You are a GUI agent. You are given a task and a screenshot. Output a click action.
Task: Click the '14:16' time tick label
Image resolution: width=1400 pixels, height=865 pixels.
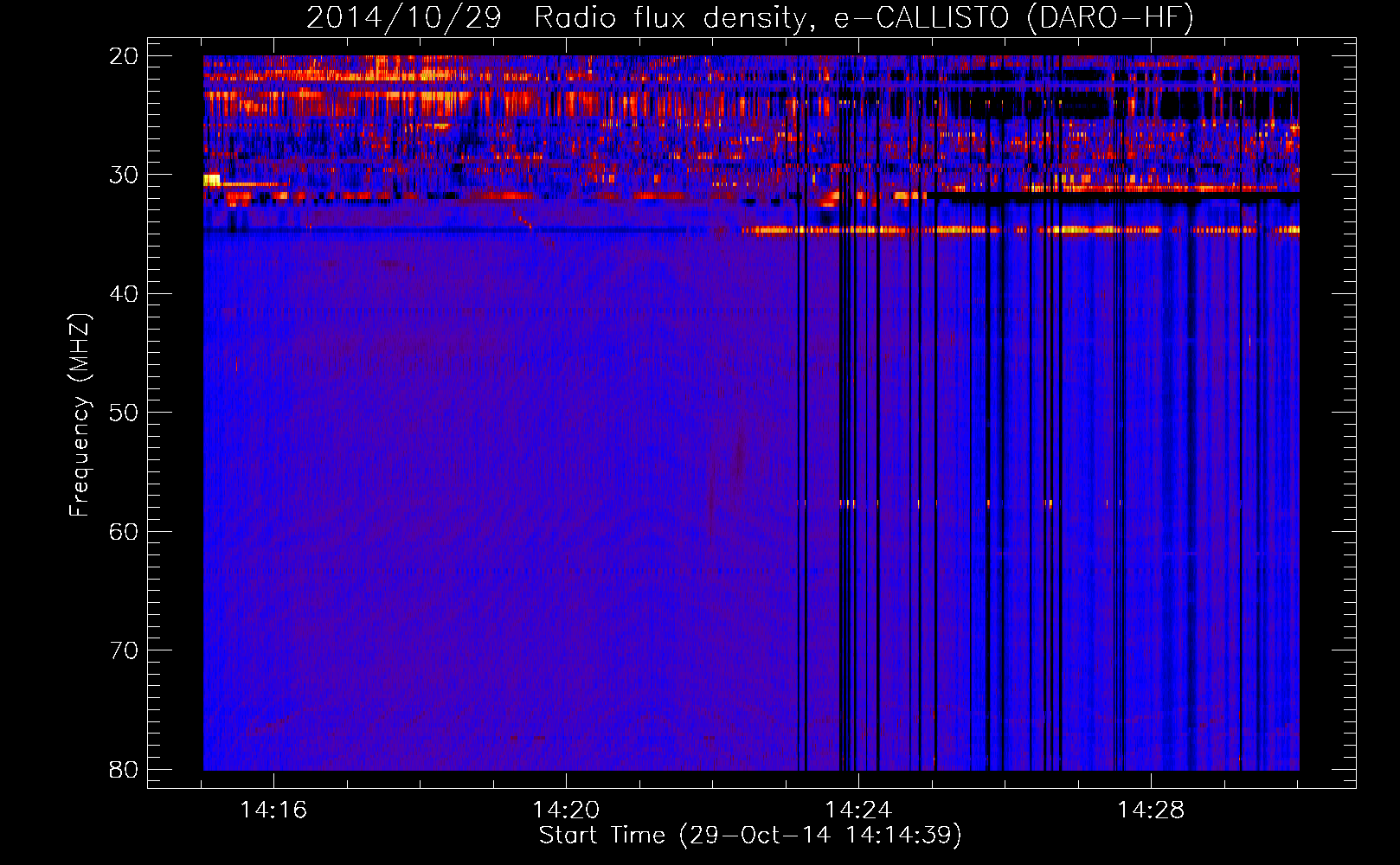(273, 811)
